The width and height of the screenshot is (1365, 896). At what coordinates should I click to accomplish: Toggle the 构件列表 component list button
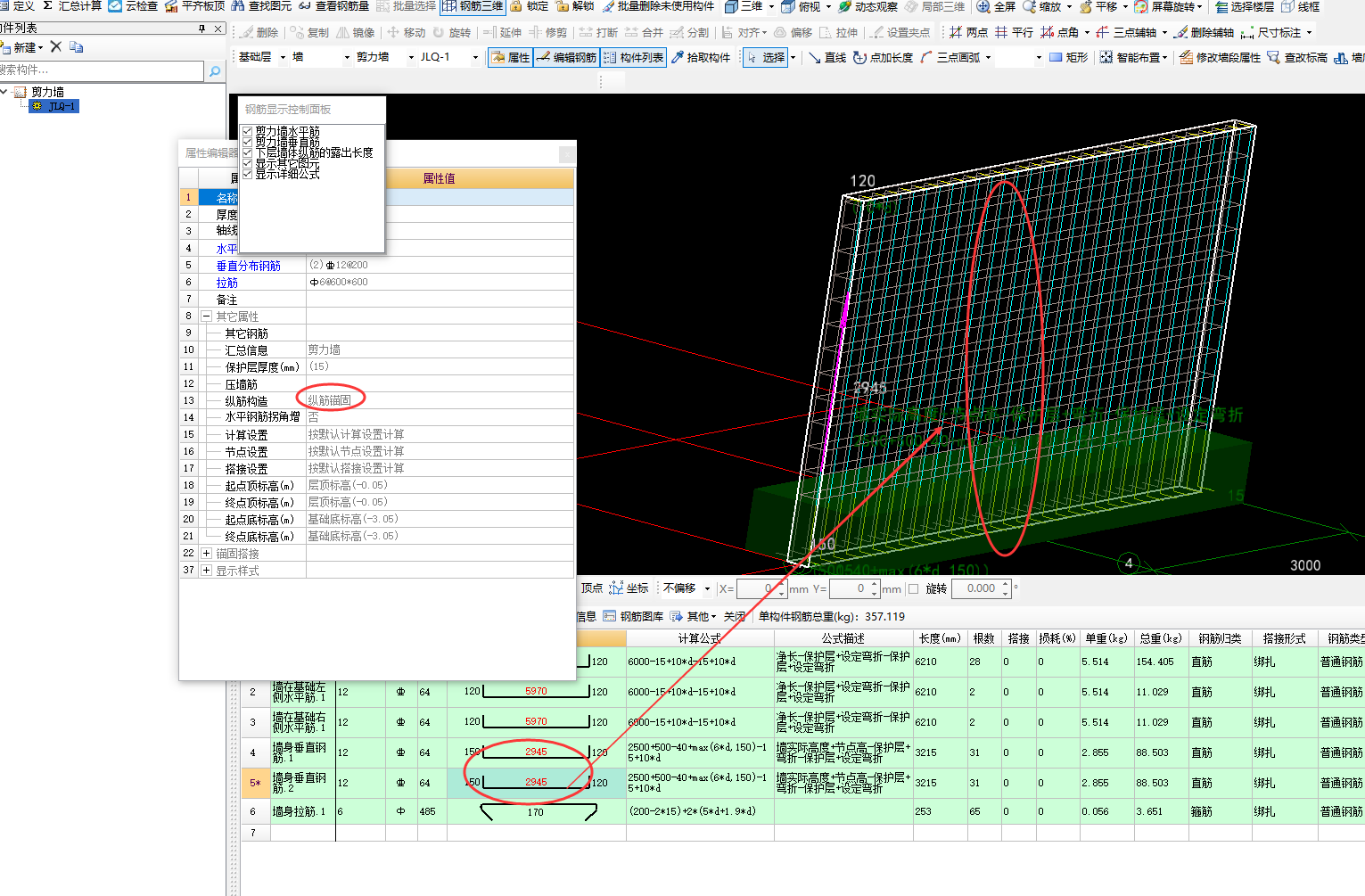click(634, 57)
